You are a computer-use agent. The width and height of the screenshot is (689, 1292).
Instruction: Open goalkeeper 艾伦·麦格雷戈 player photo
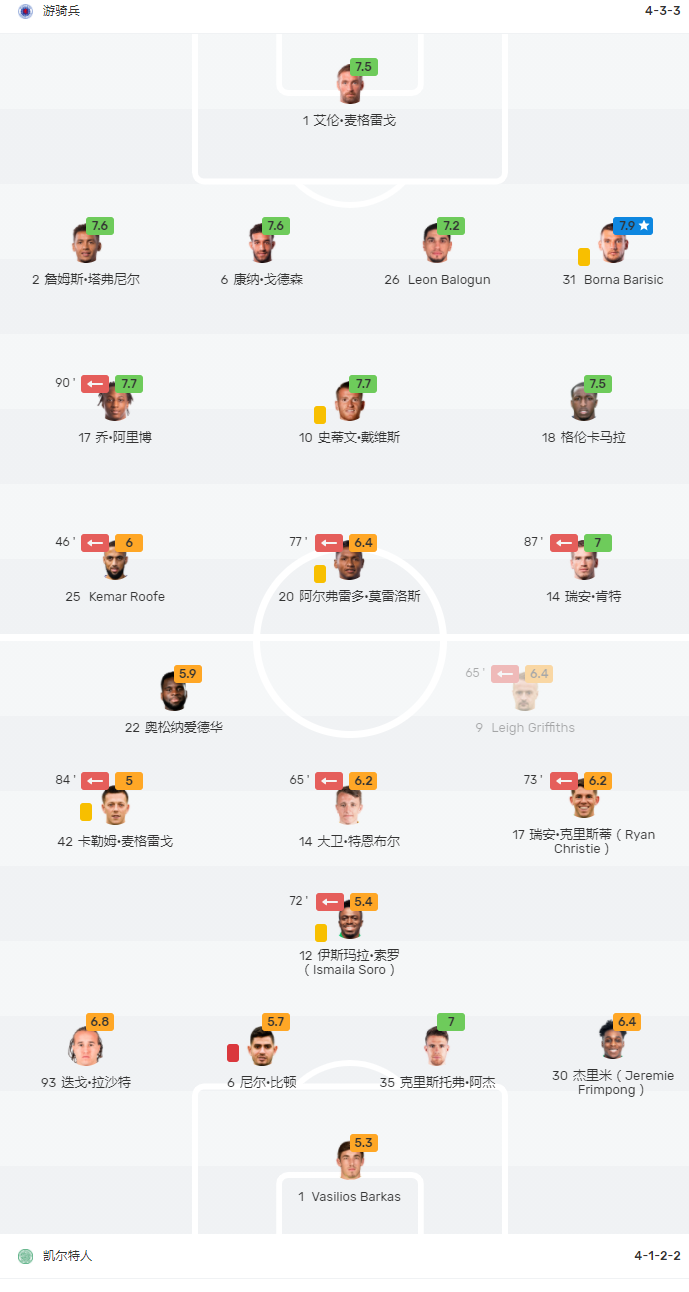click(350, 87)
